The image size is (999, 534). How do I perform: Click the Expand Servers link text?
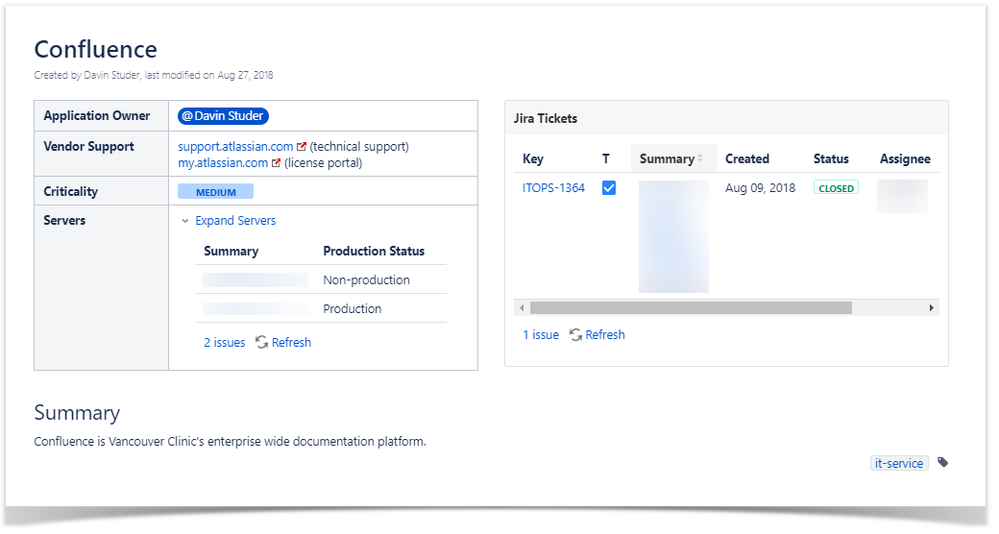coord(235,220)
